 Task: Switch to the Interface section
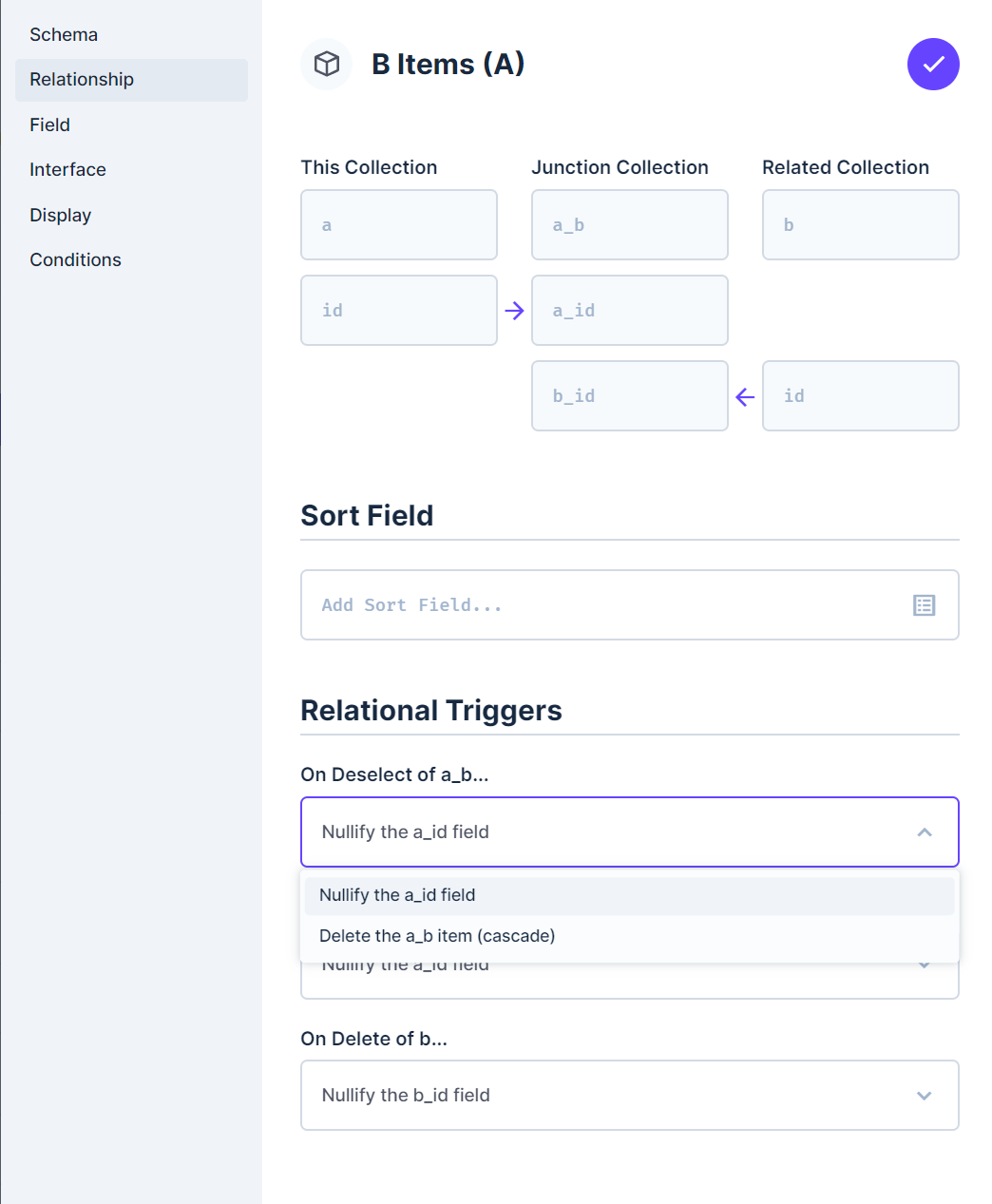[131, 170]
